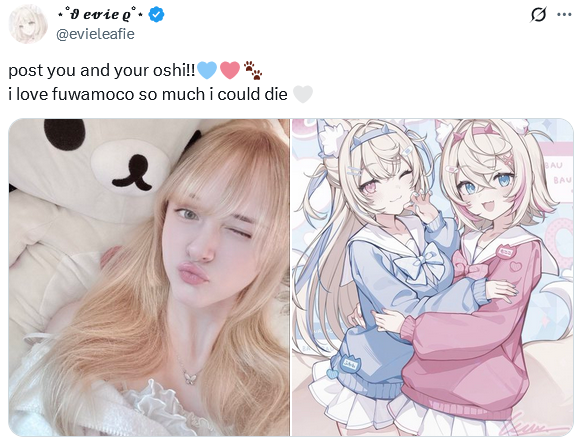The image size is (585, 440).
Task: Open the Grok slashed-circle icon
Action: click(x=538, y=15)
